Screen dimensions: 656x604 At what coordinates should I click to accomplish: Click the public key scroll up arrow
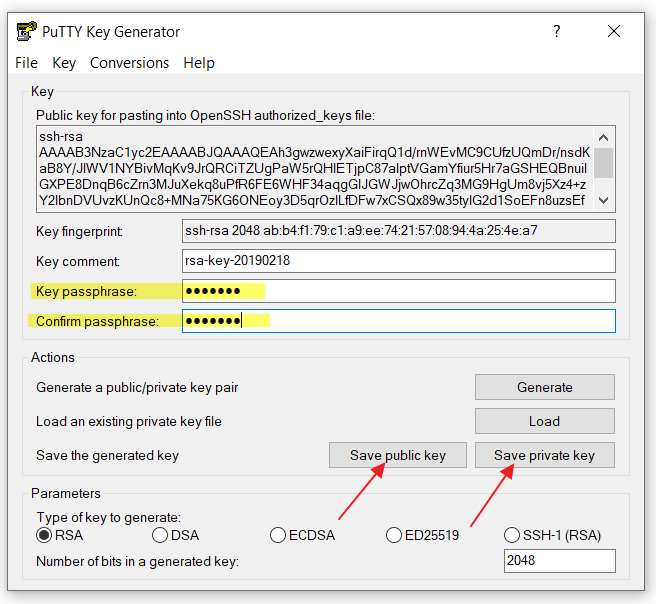[x=603, y=138]
